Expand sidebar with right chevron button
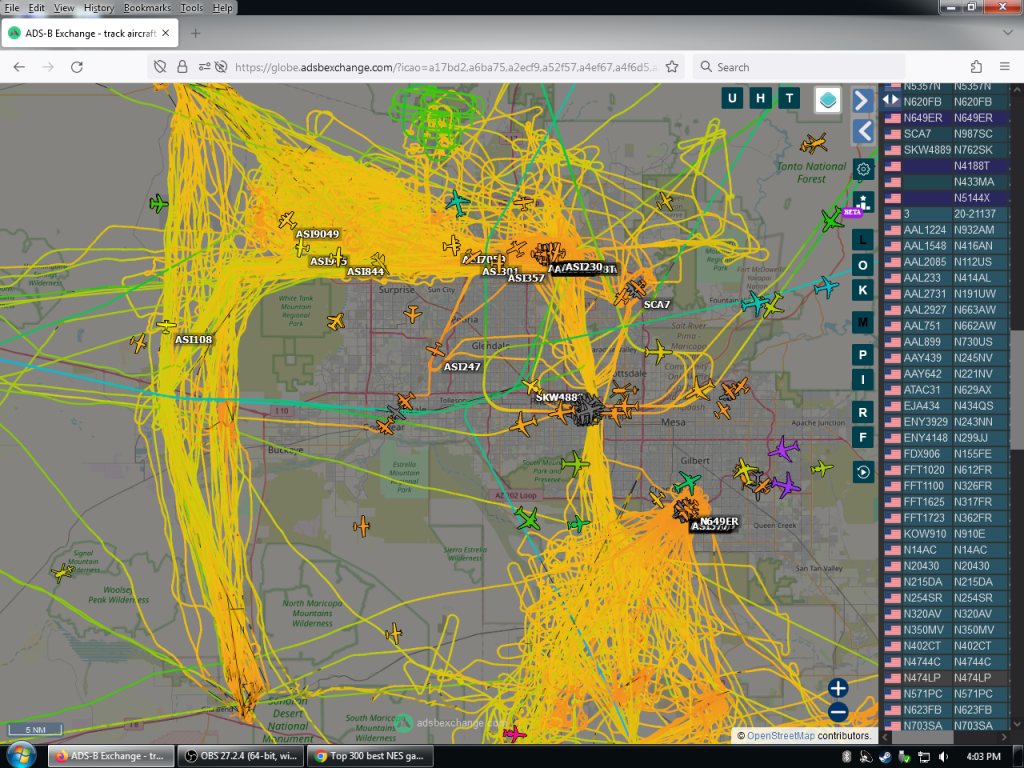The image size is (1024, 768). pyautogui.click(x=862, y=101)
